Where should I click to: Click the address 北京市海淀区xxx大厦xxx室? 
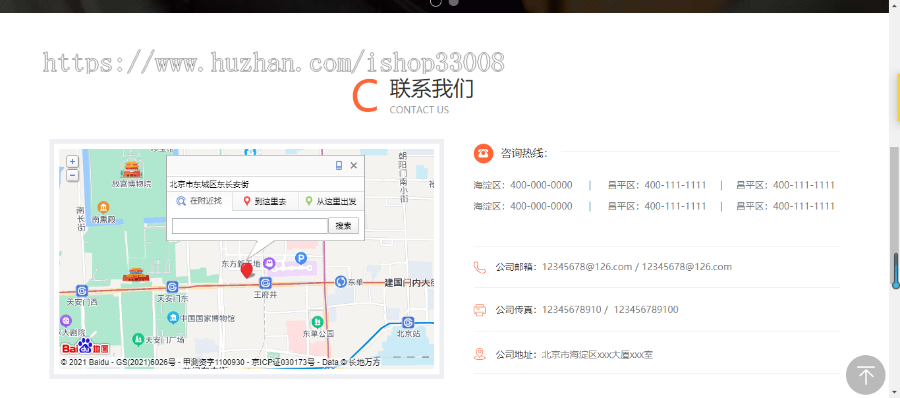(598, 354)
